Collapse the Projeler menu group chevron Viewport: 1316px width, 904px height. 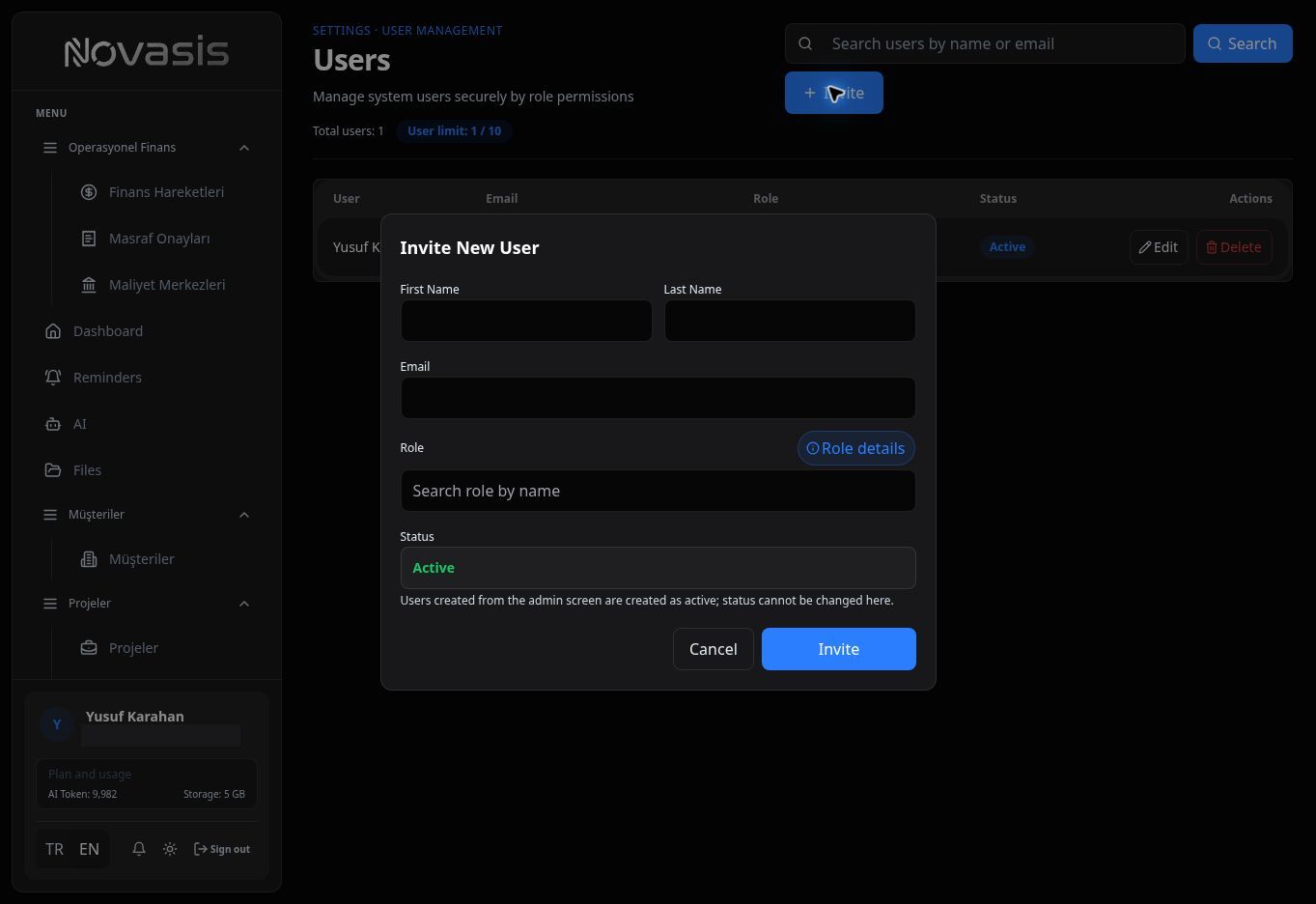(x=244, y=604)
